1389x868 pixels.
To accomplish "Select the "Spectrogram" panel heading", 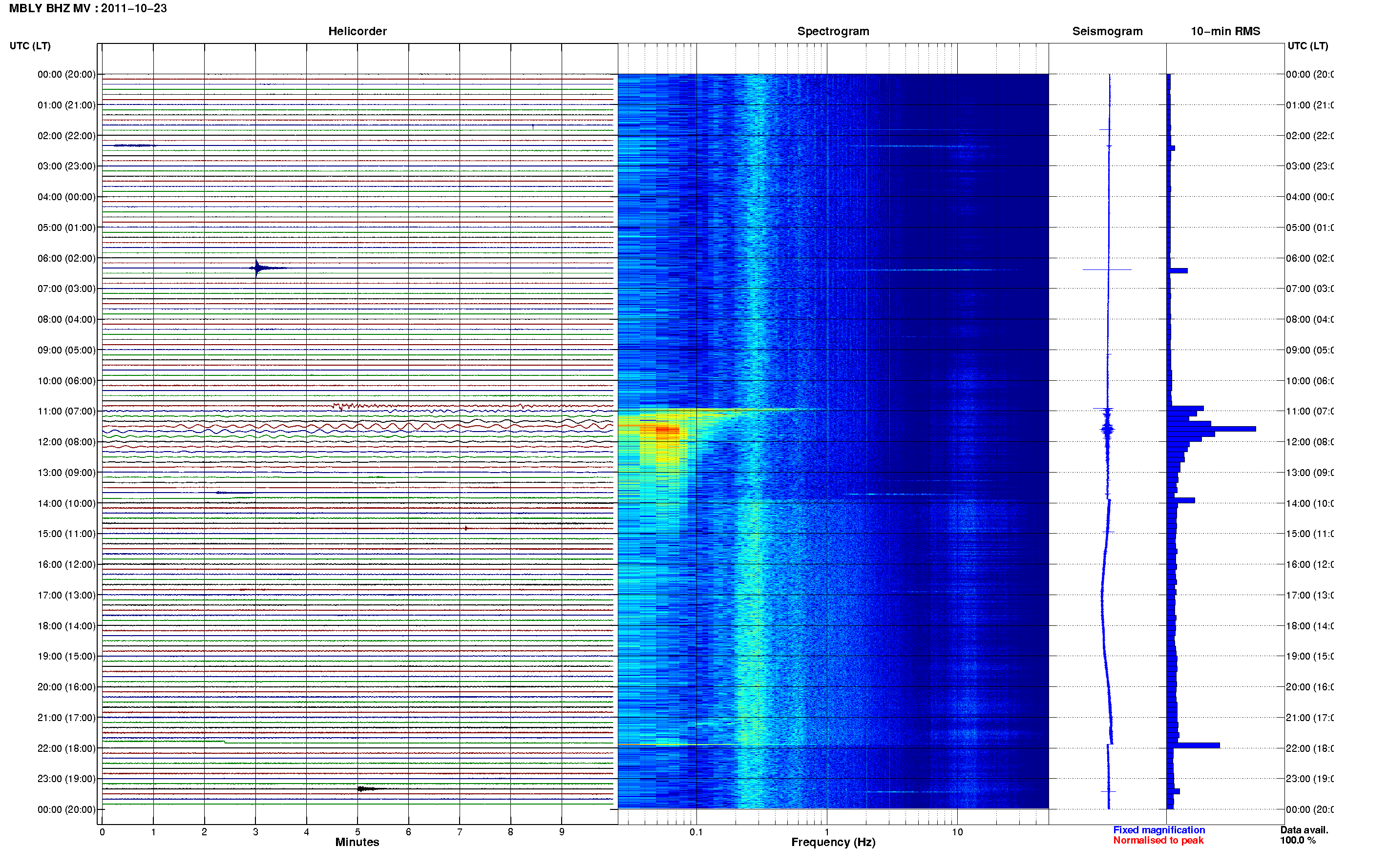I will coord(833,32).
